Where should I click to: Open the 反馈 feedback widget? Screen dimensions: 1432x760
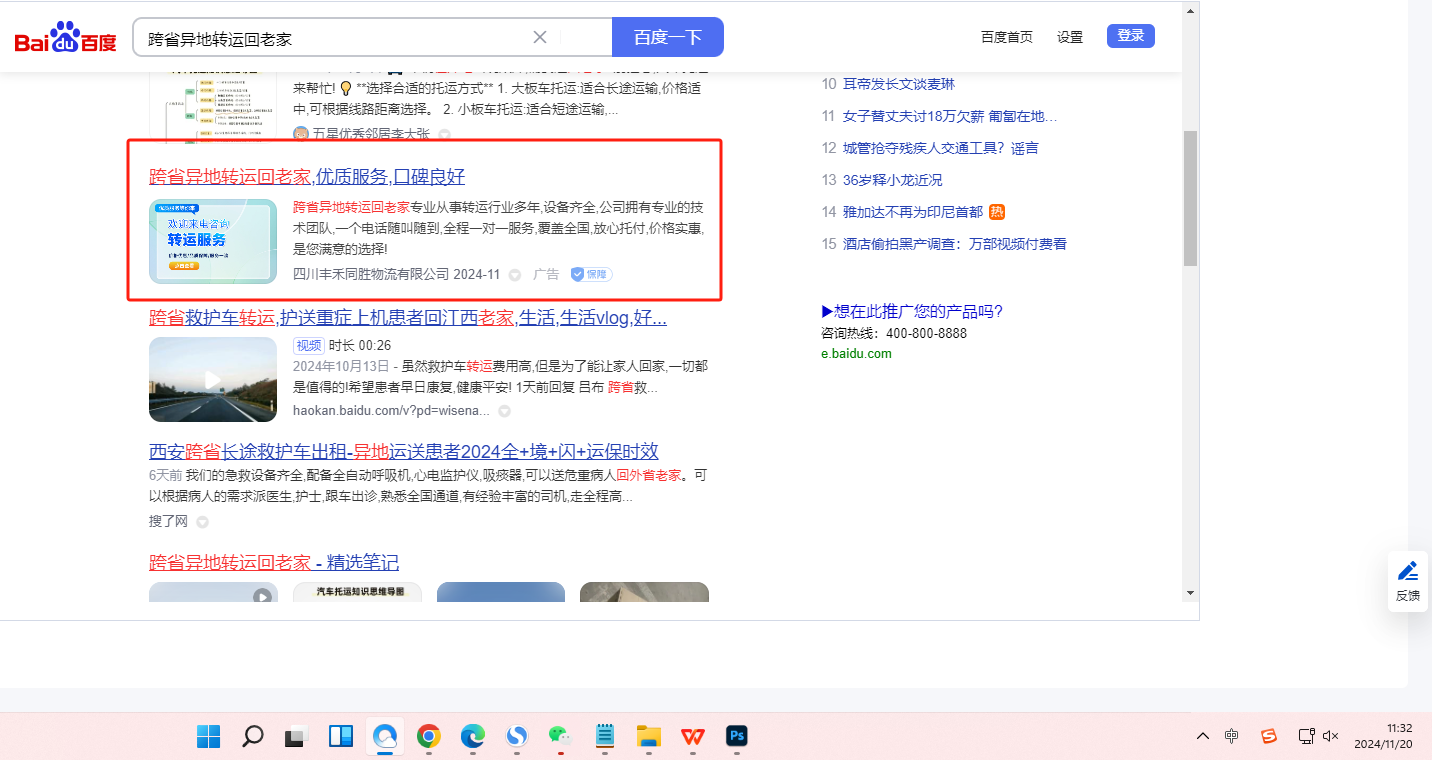tap(1408, 581)
